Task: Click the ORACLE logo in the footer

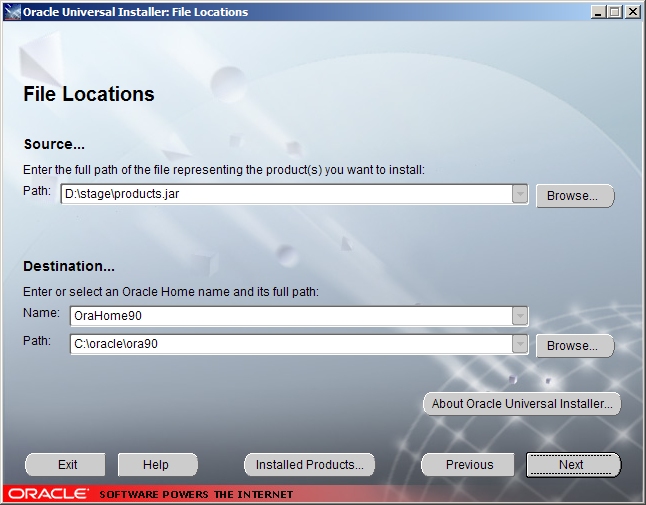Action: pyautogui.click(x=48, y=493)
